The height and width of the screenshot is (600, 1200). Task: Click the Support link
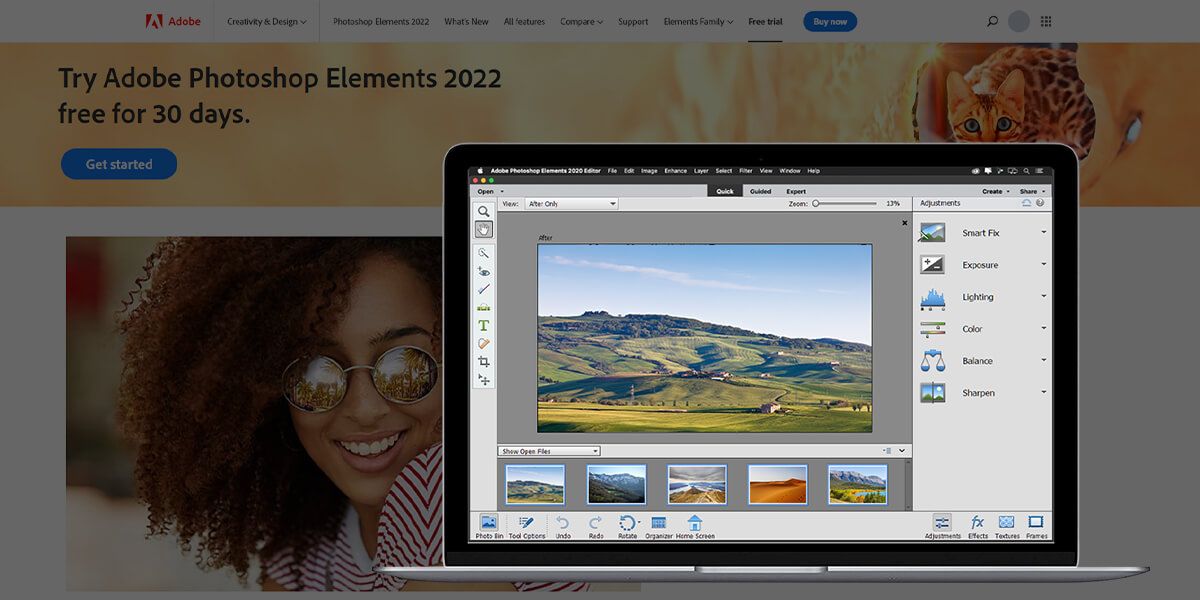pos(633,21)
